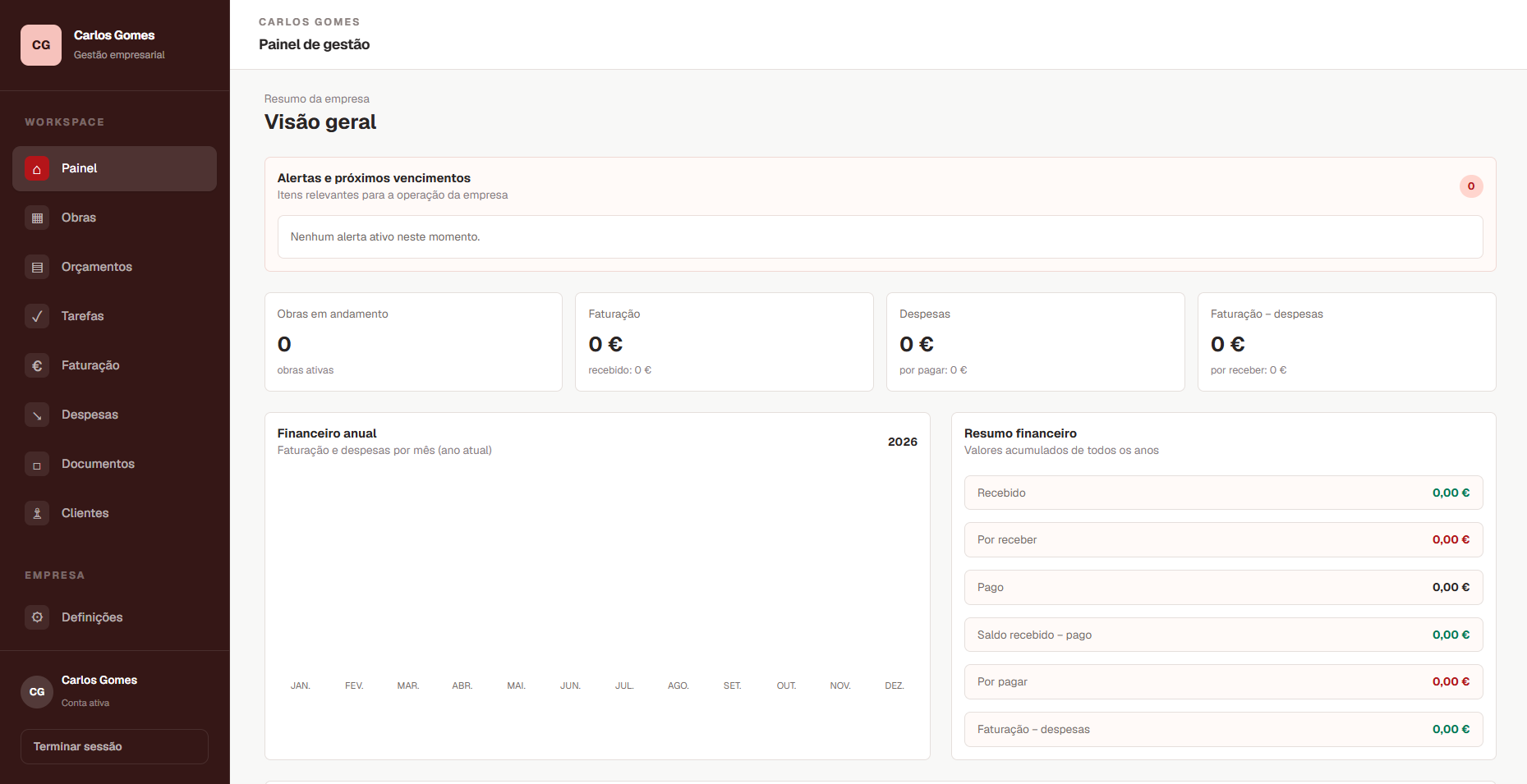Open Despesas from the sidebar

click(x=114, y=415)
